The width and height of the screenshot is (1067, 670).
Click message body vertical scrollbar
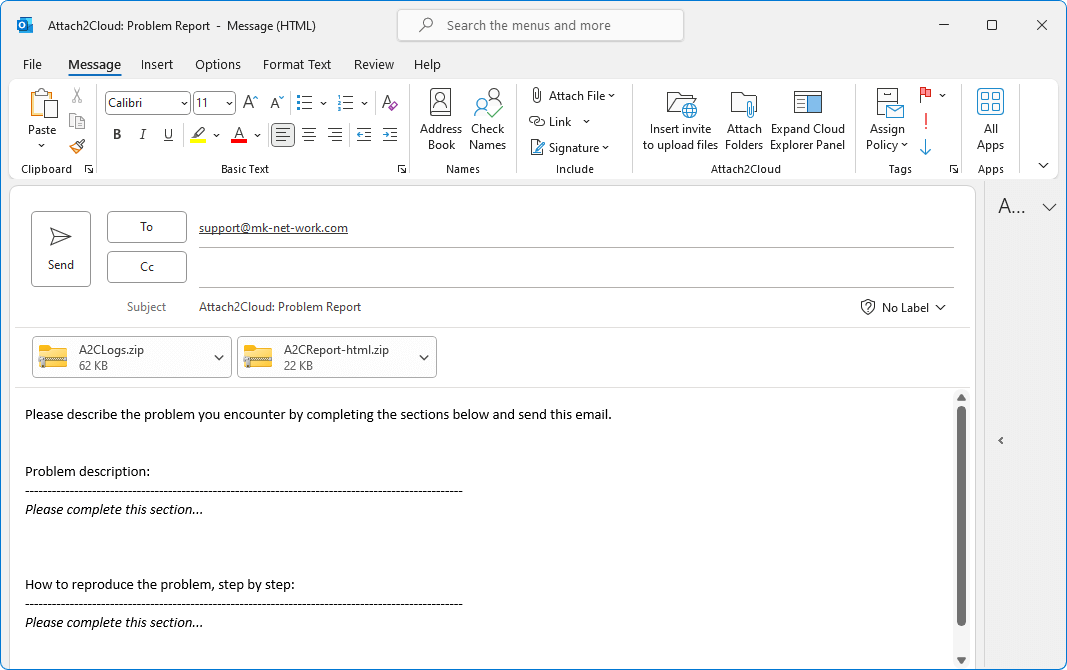pos(961,516)
